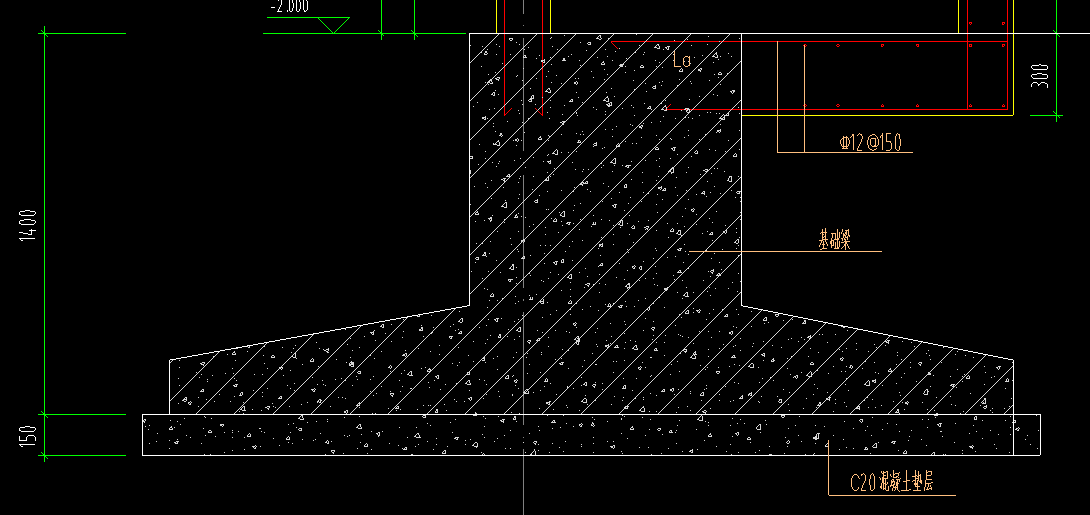The image size is (1090, 515).
Task: Select the 300 dimension text
Action: (1040, 76)
